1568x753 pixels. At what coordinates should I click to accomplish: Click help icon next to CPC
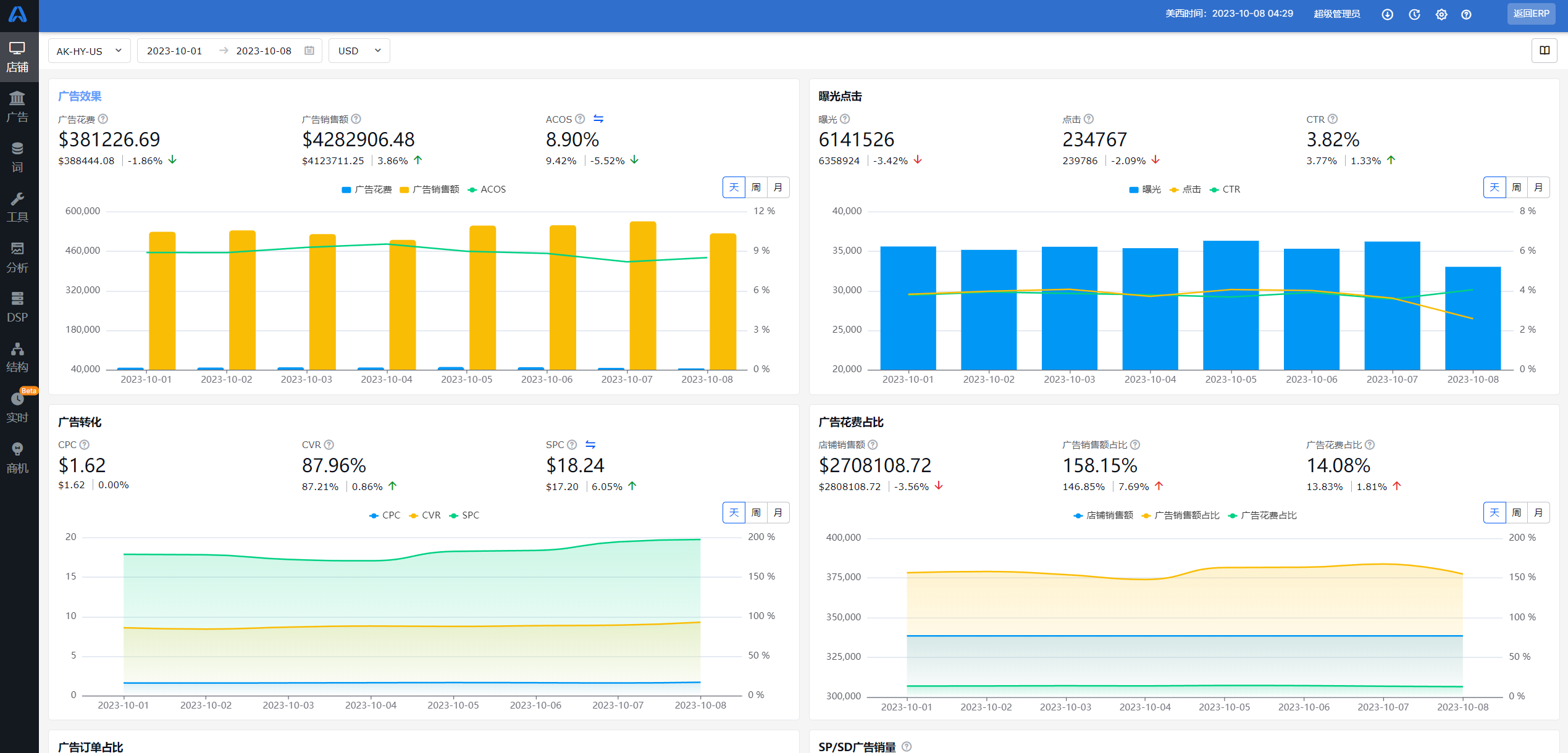[84, 444]
